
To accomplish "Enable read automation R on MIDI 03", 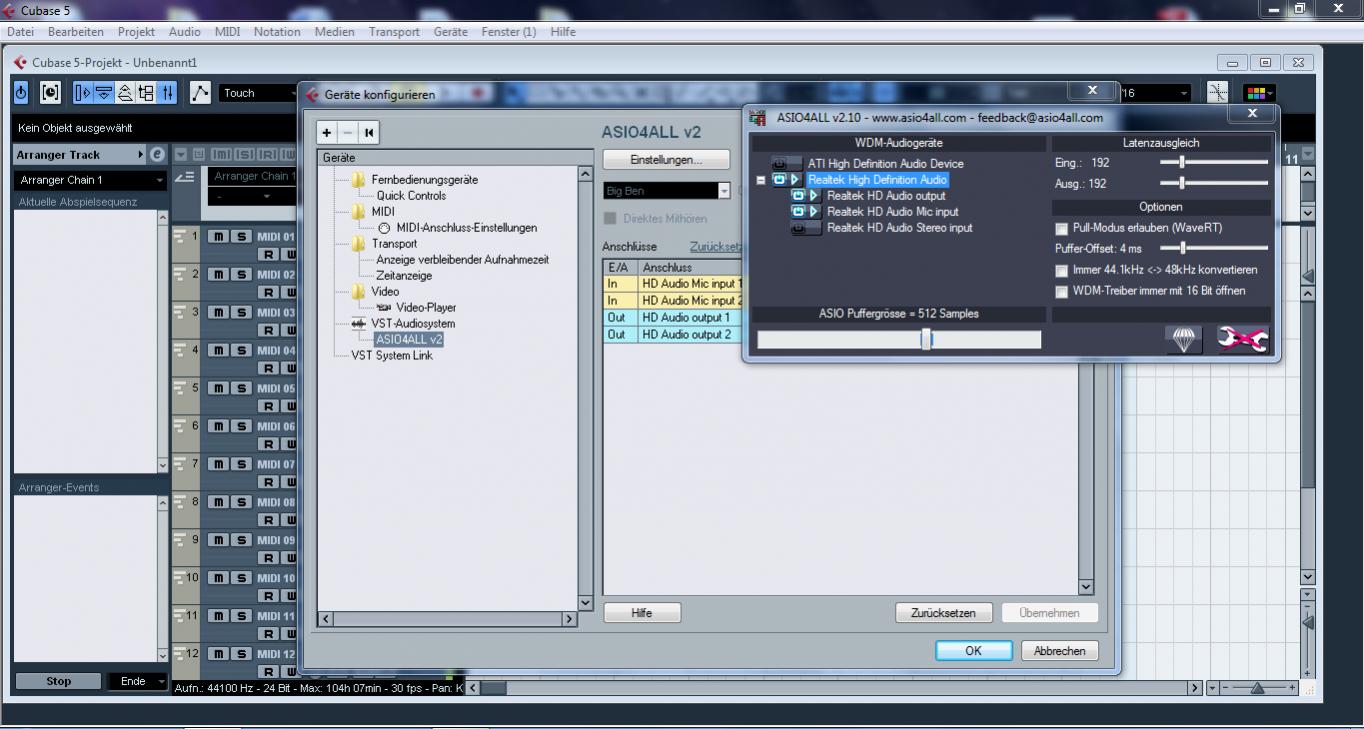I will tap(268, 330).
